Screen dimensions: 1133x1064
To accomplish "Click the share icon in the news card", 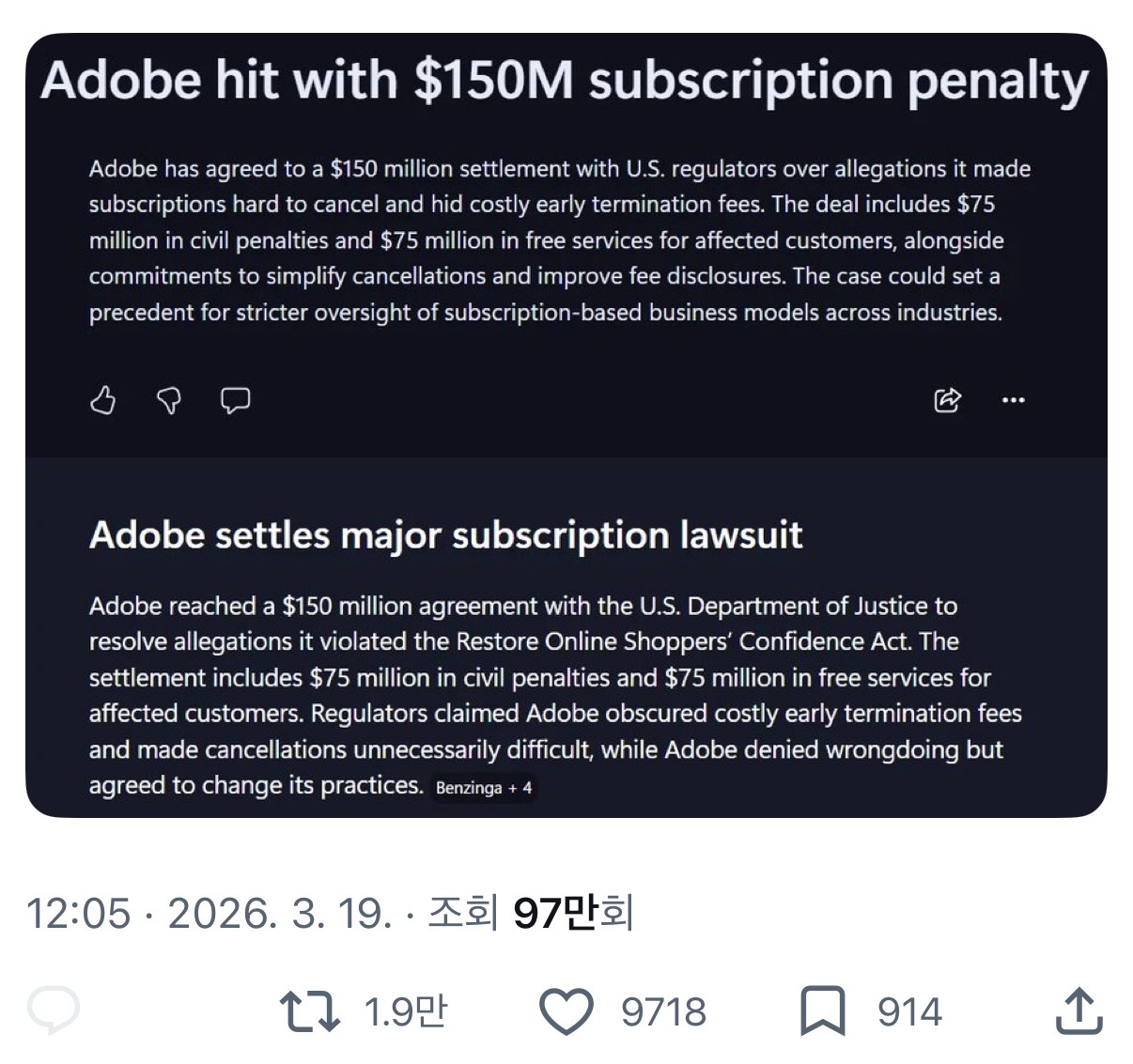I will pyautogui.click(x=947, y=401).
